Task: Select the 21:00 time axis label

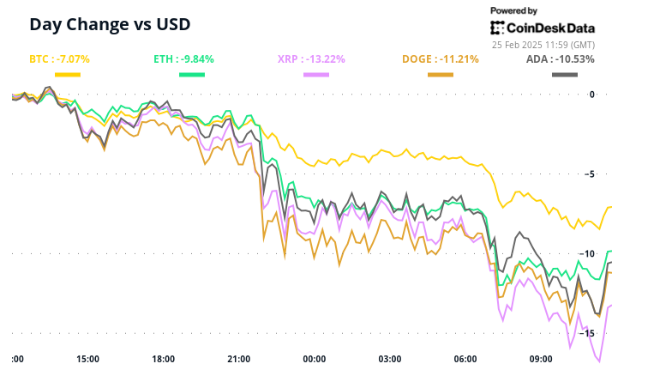Action: pyautogui.click(x=239, y=359)
